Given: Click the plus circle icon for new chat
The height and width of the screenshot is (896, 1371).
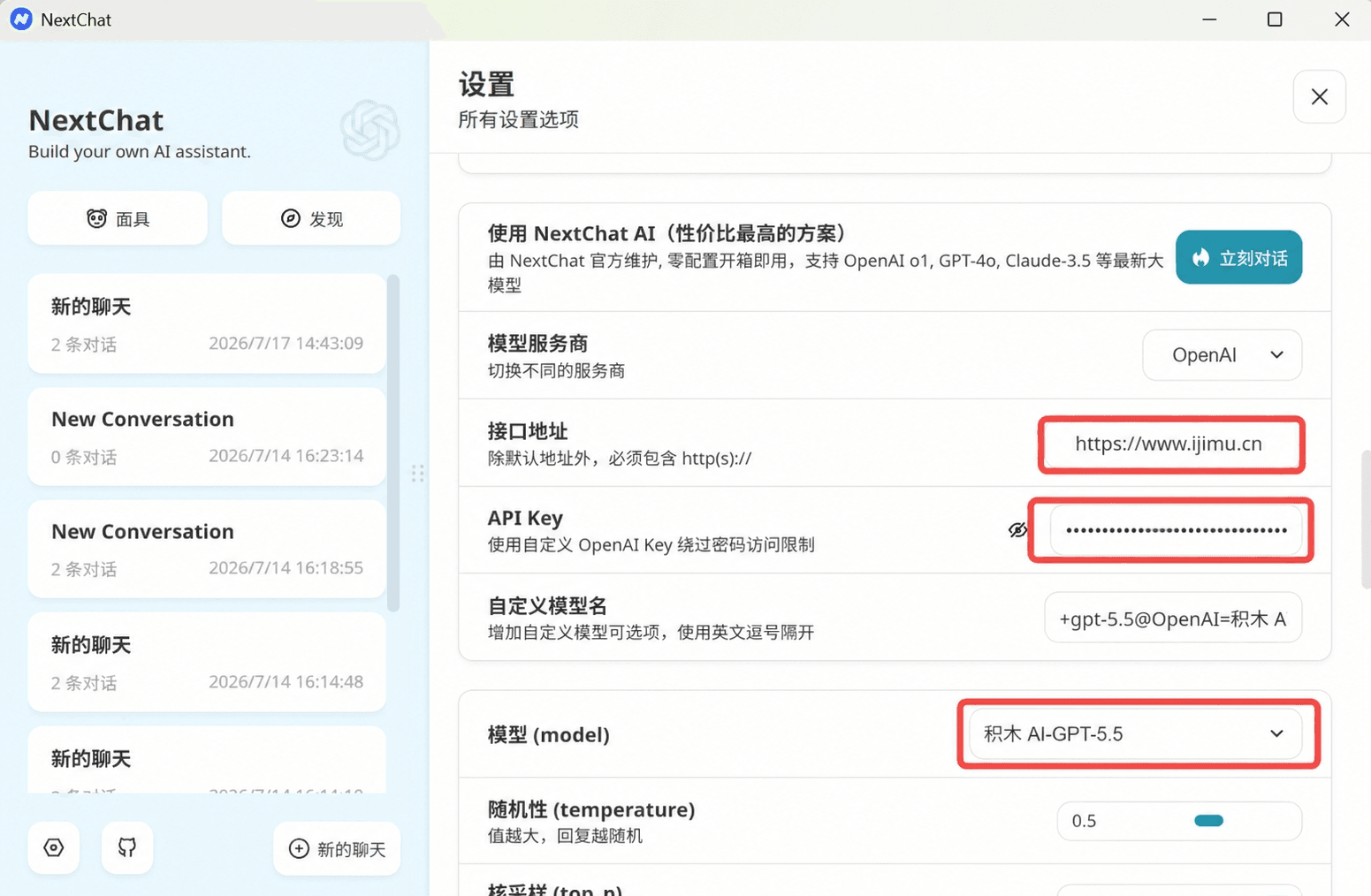Looking at the screenshot, I should [299, 848].
